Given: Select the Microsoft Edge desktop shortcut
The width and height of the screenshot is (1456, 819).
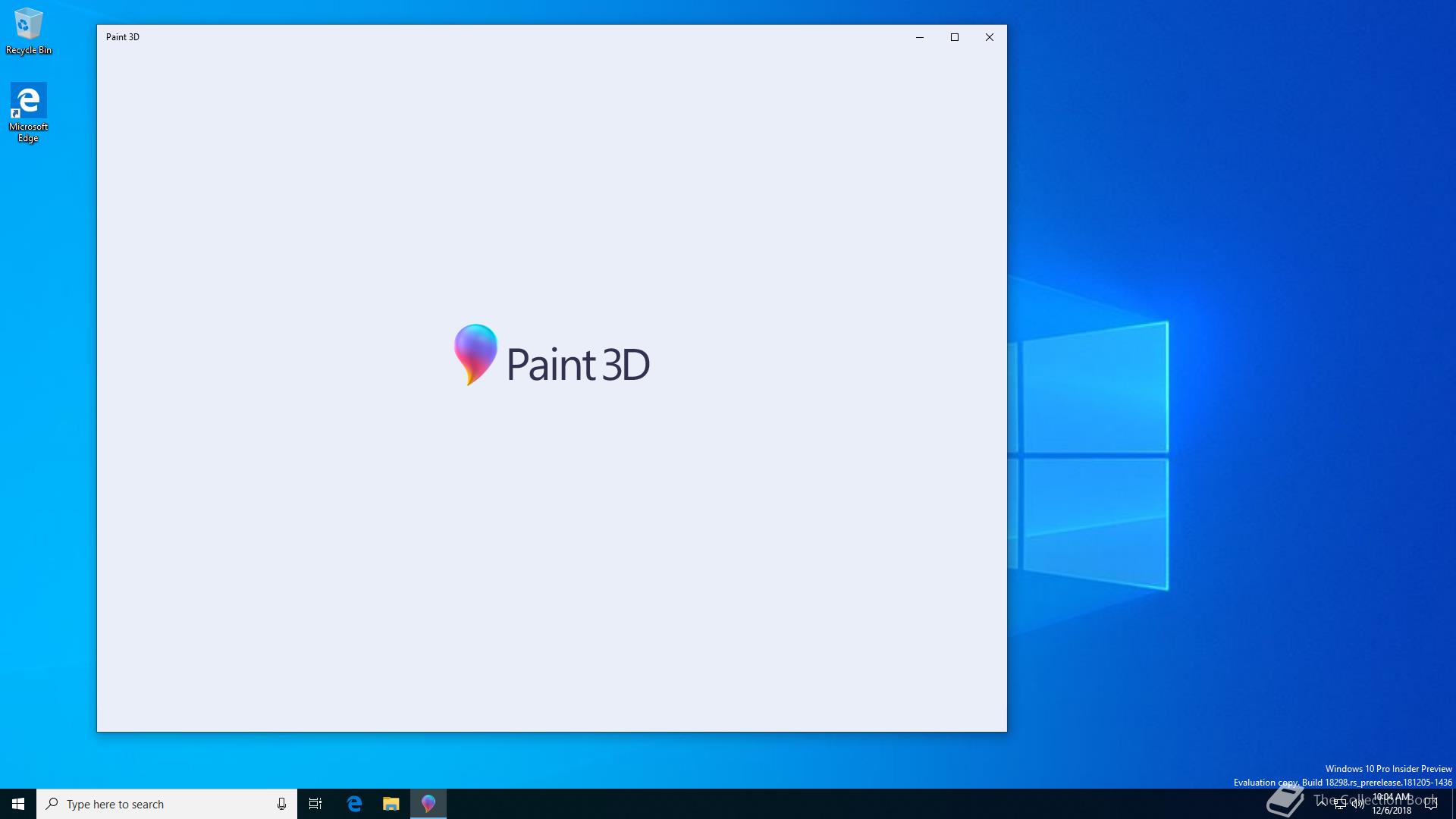Looking at the screenshot, I should [28, 111].
